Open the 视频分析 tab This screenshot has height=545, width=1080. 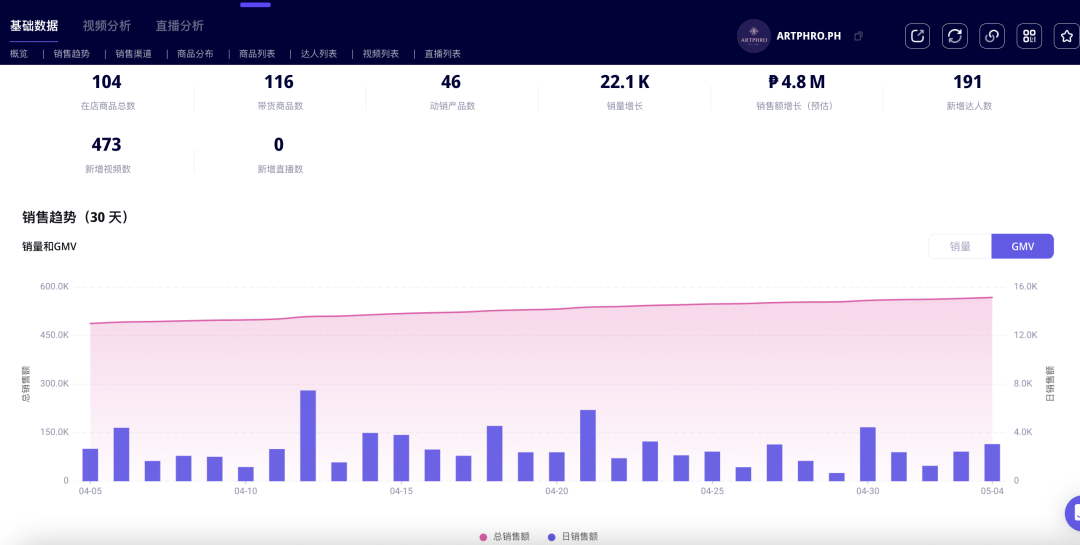tap(107, 26)
